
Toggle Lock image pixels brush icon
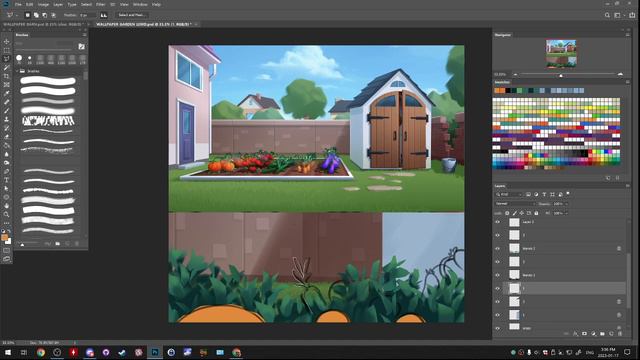coord(515,213)
